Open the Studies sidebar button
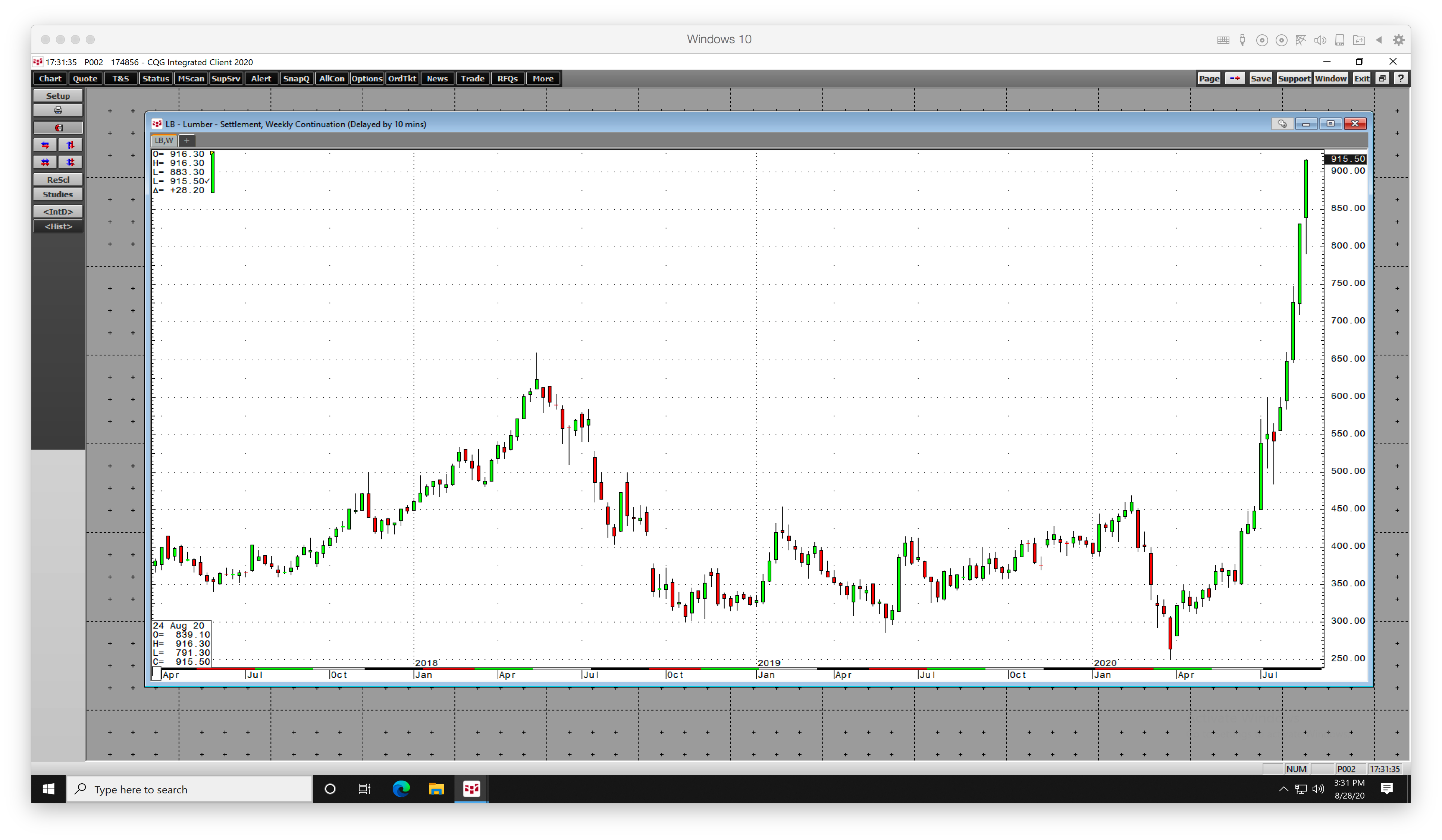 point(58,195)
